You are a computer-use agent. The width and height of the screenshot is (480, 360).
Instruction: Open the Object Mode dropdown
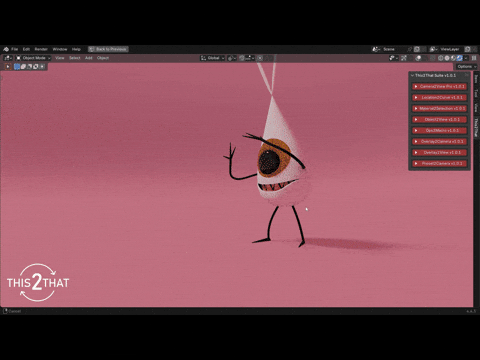click(33, 58)
